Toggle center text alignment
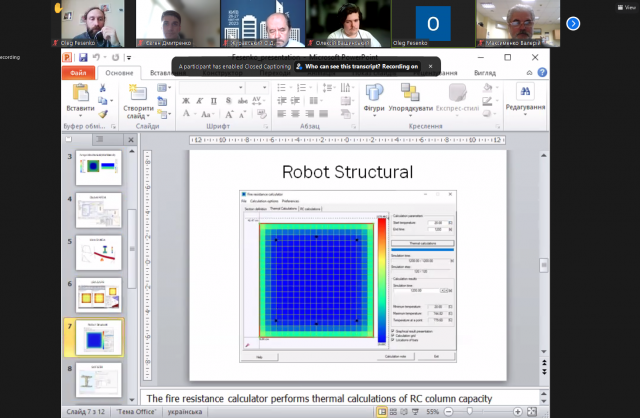640x418 pixels. [295, 114]
